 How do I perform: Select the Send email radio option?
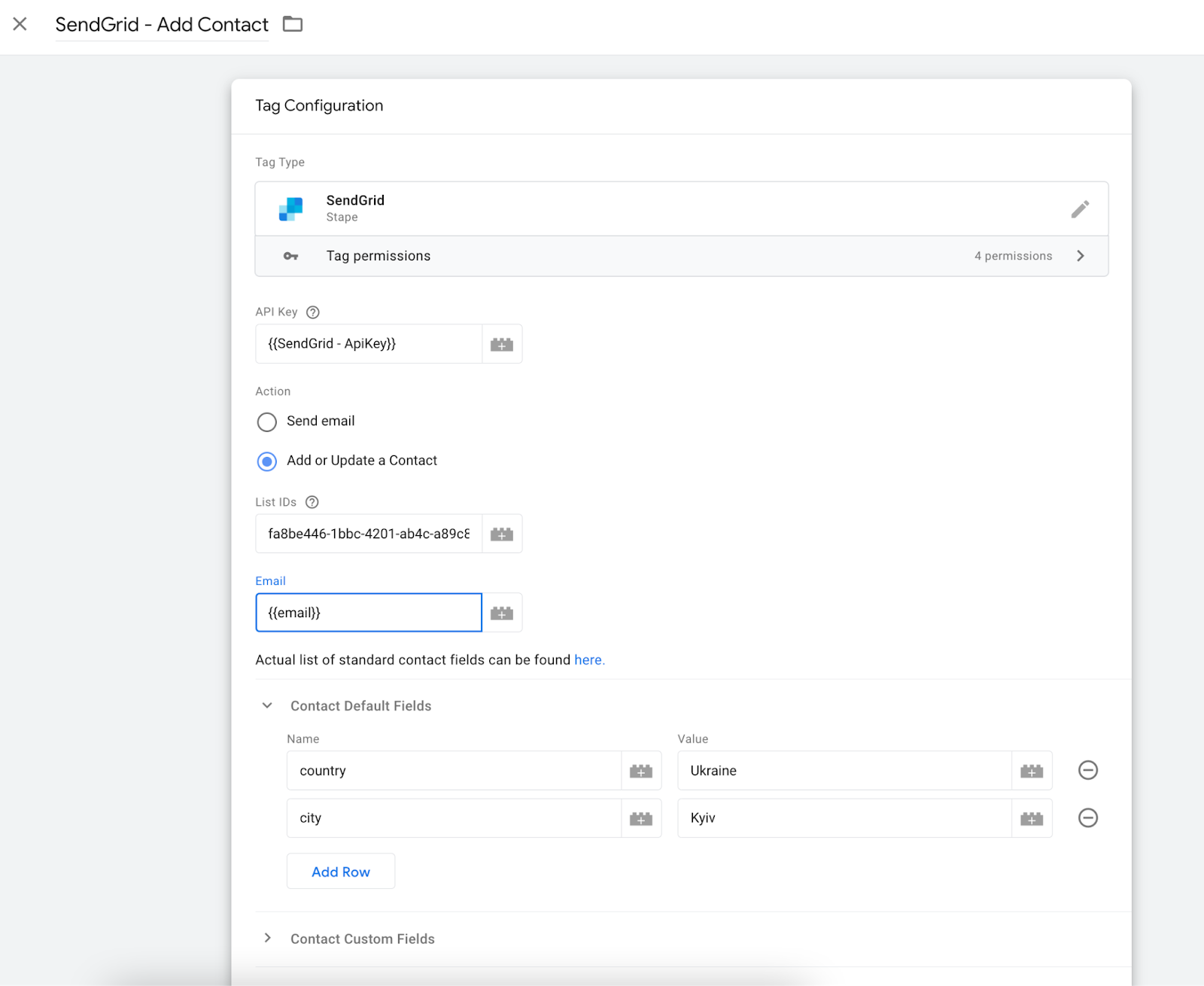click(267, 421)
